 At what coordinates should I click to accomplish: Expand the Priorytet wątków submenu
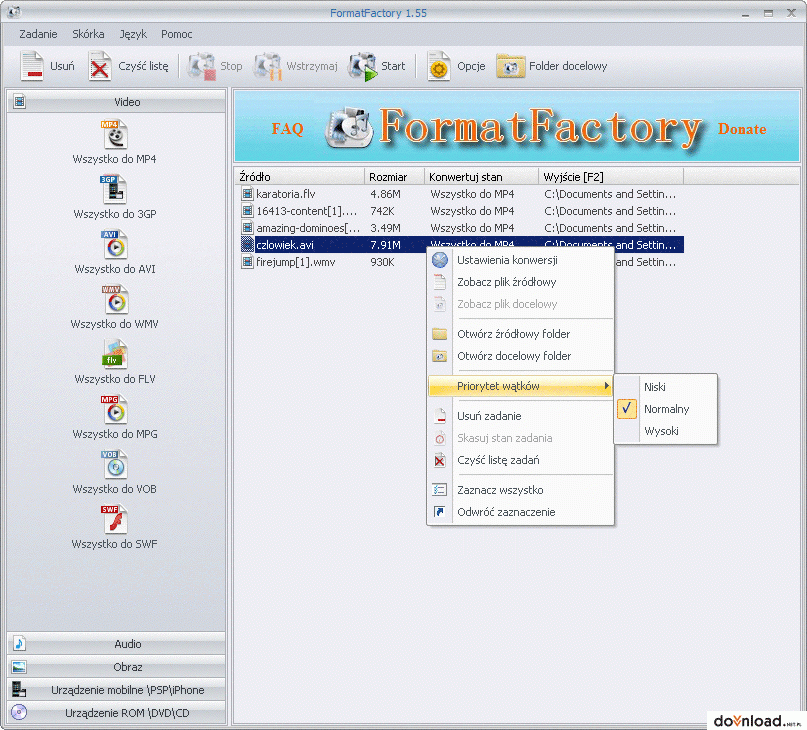(x=520, y=386)
